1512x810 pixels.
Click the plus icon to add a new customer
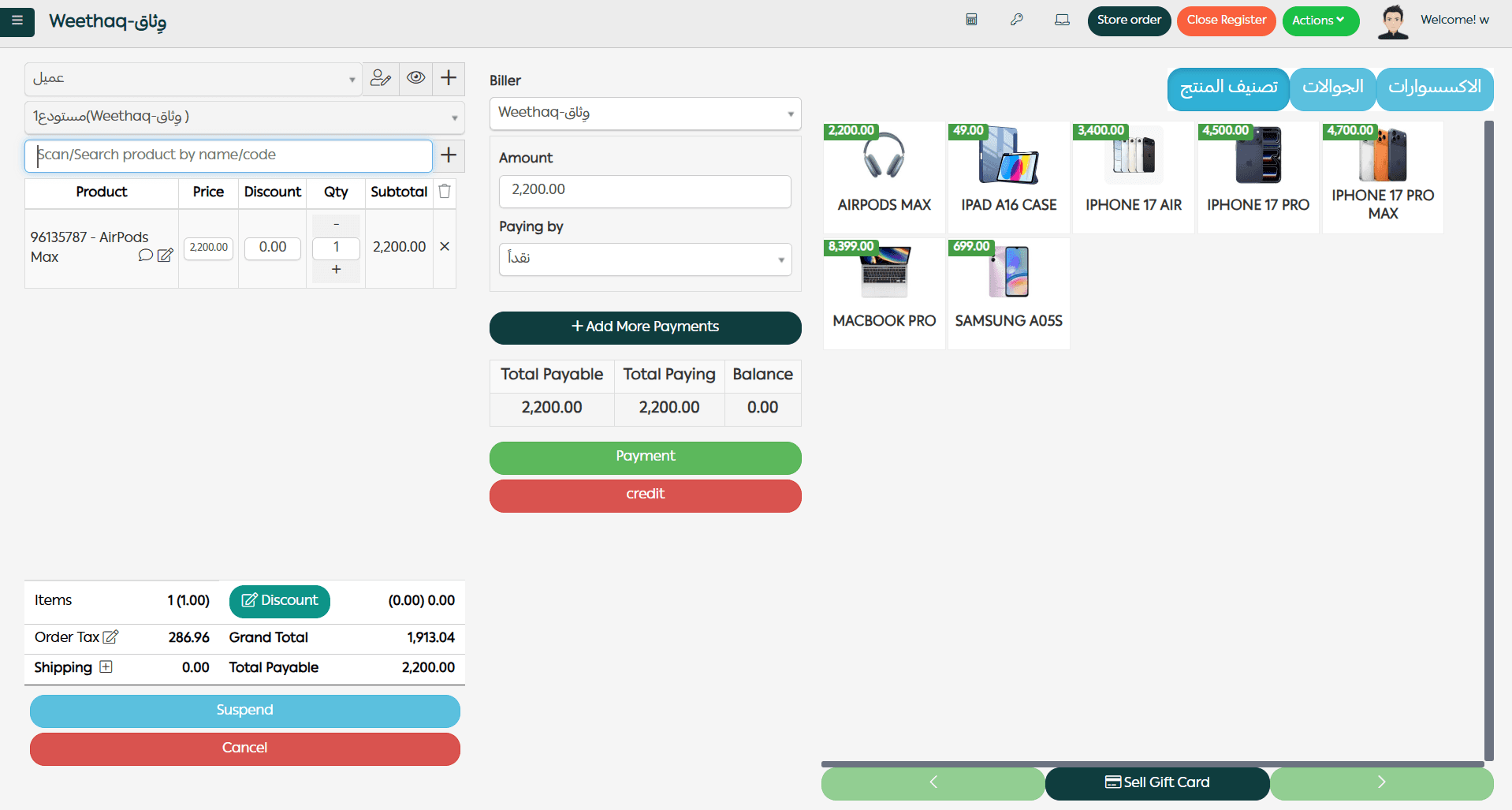pos(448,78)
